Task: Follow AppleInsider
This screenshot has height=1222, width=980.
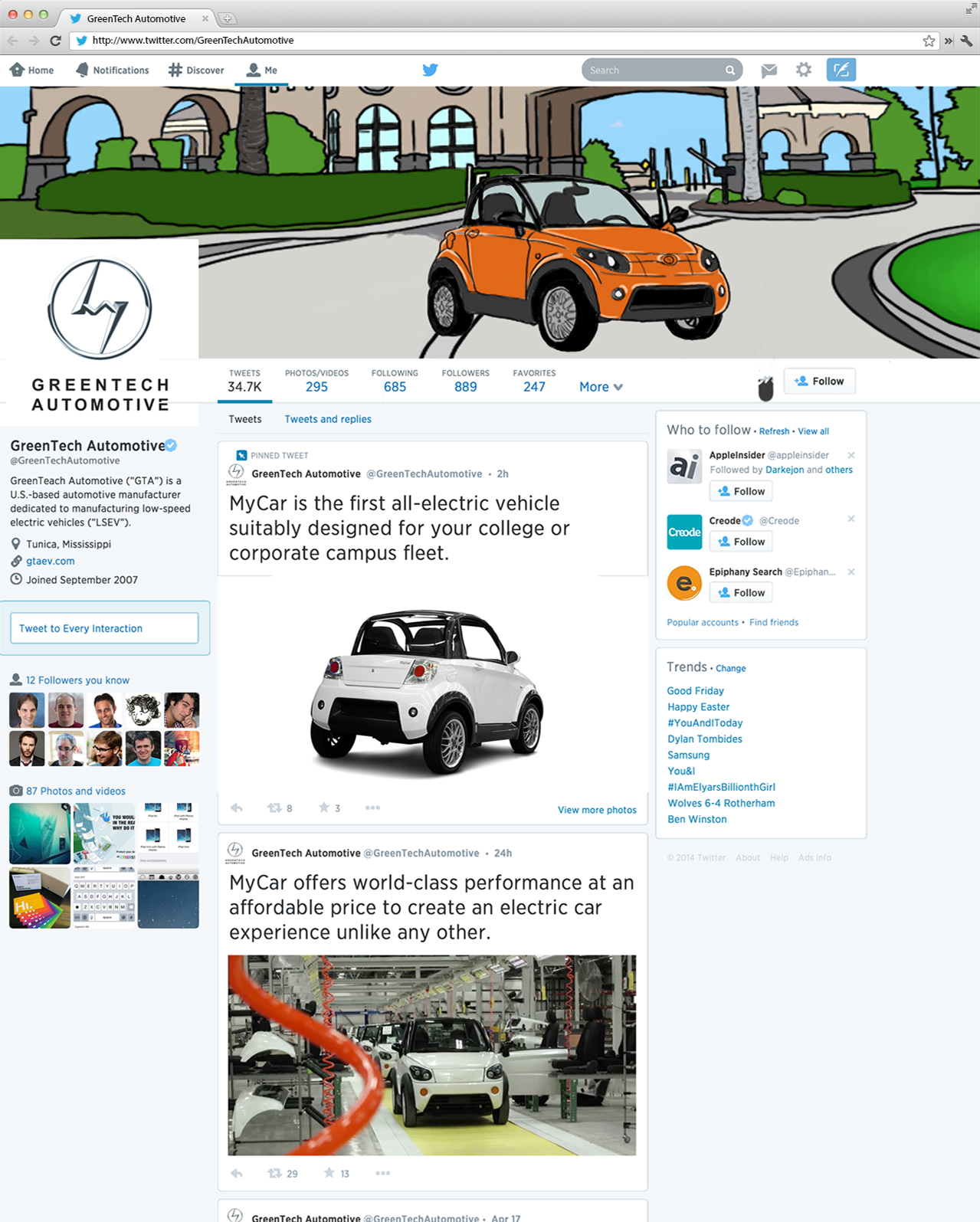Action: (x=741, y=491)
